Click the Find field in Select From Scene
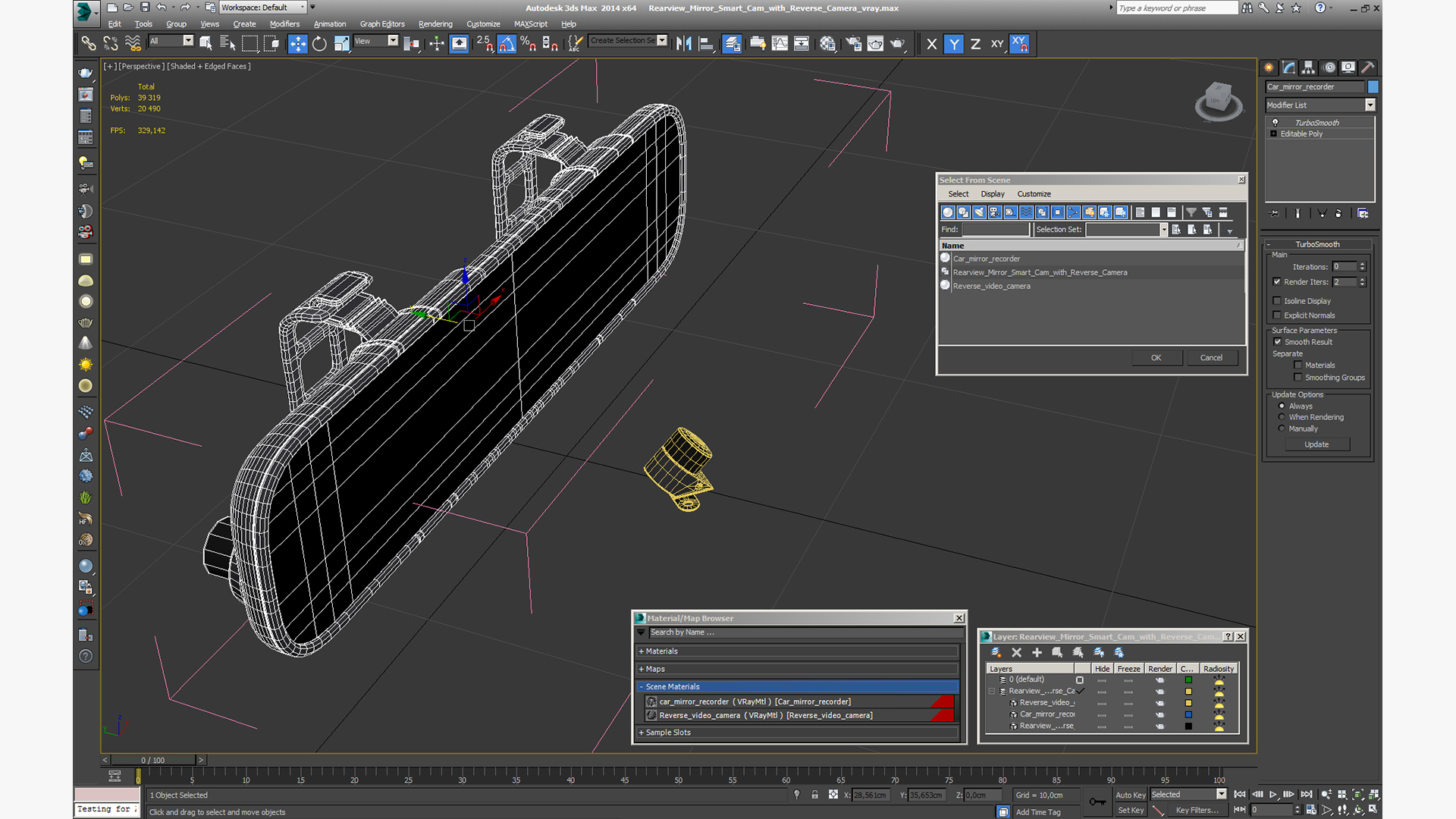The width and height of the screenshot is (1456, 819). 996,230
